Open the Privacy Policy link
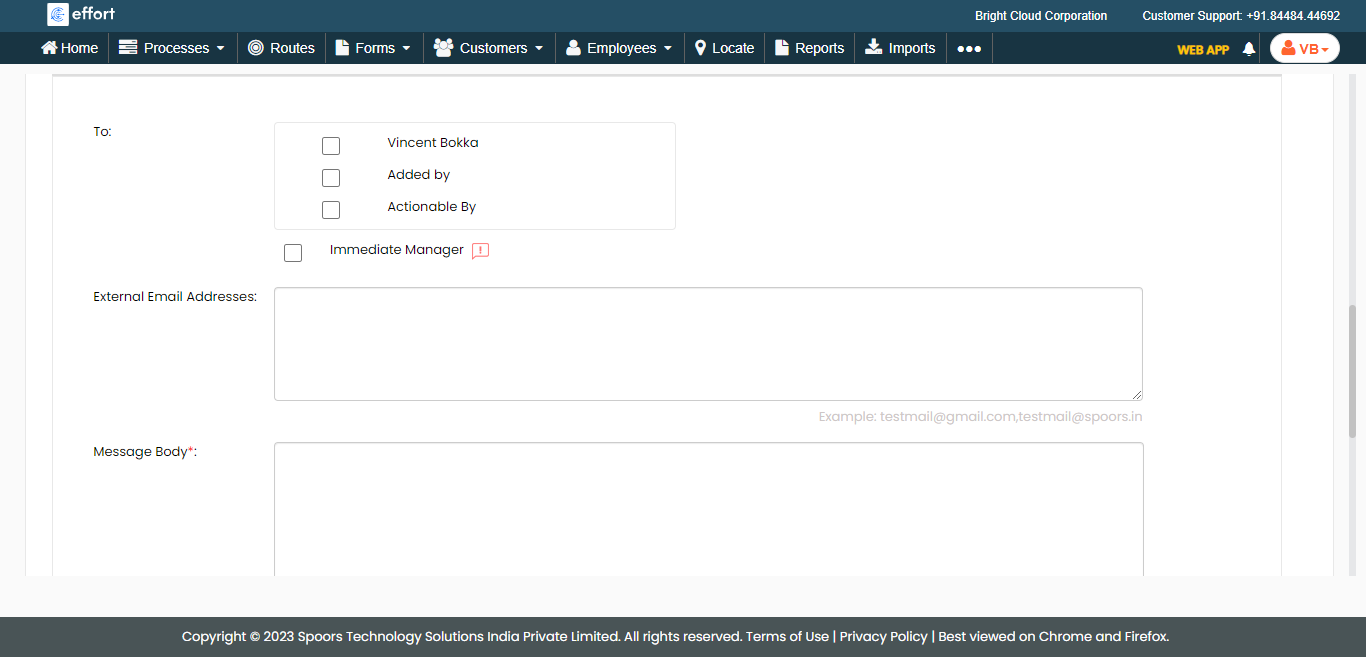Screen dimensions: 1366x657 click(883, 637)
